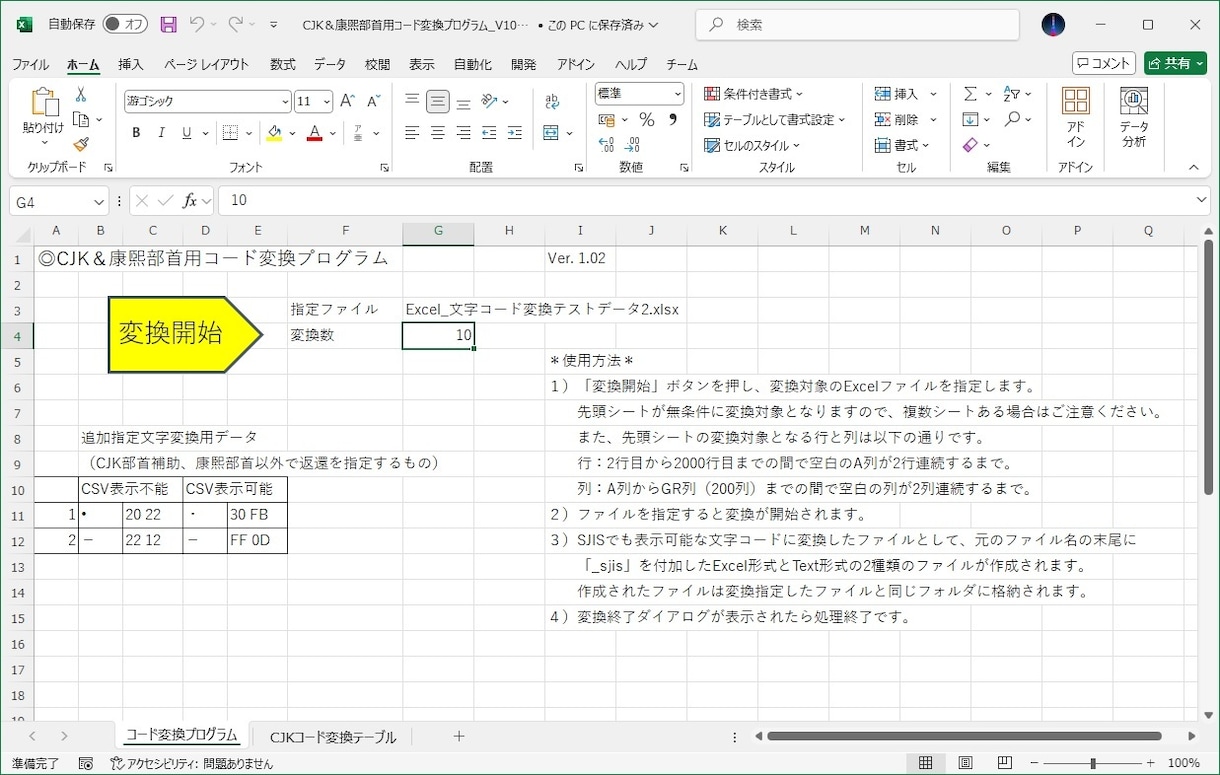Click the コメント button
Viewport: 1220px width, 775px height.
click(1104, 63)
